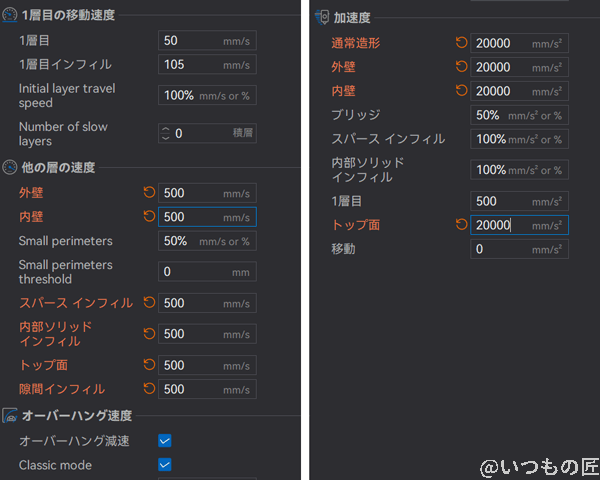600x480 pixels.
Task: Reset the 内壁 speed value icon
Action: point(149,216)
